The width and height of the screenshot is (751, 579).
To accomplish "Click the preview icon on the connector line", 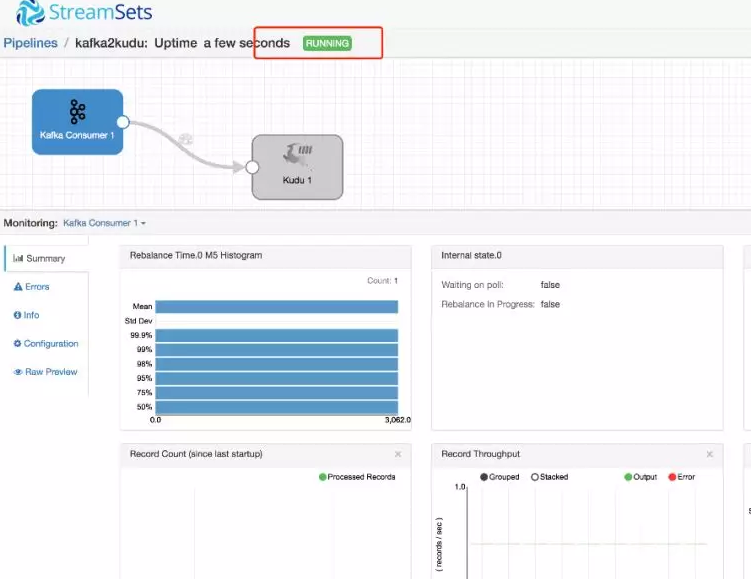I will 186,139.
